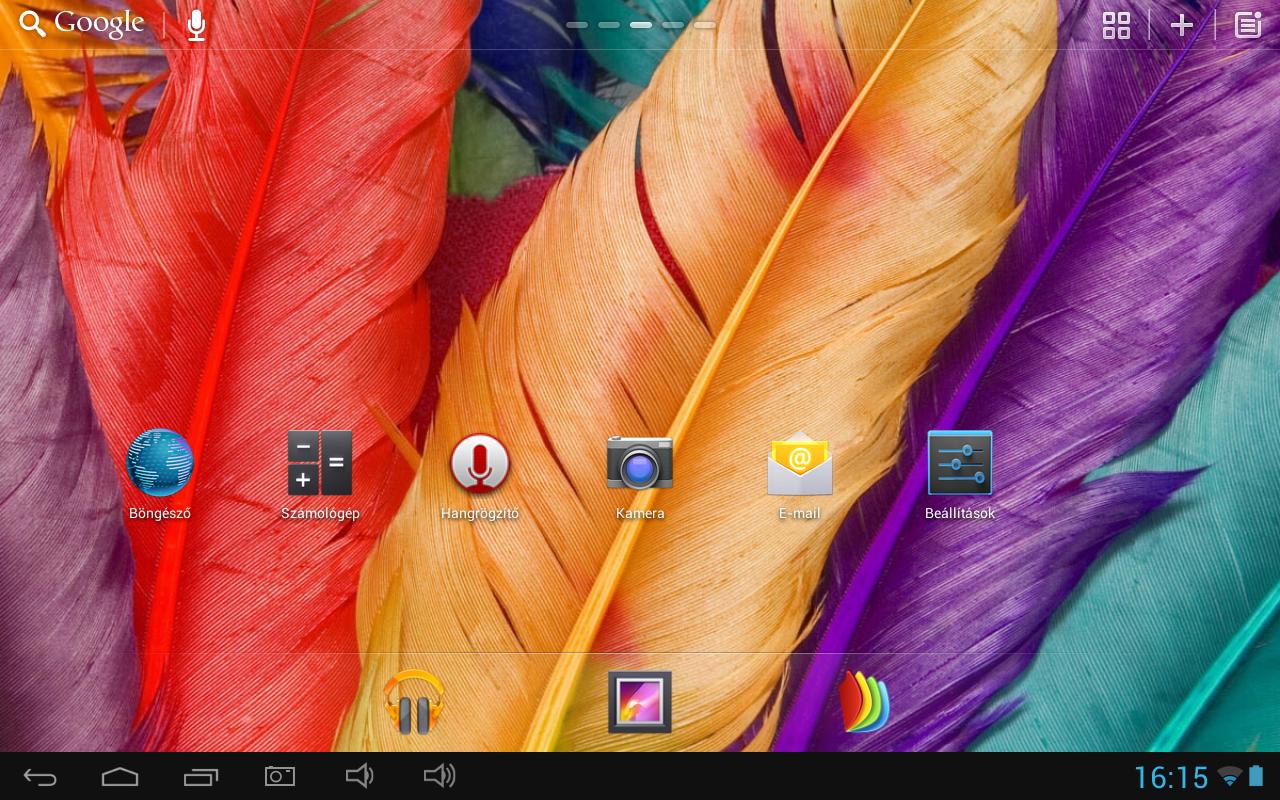This screenshot has width=1280, height=800.
Task: Tap the Google search box
Action: tap(82, 23)
